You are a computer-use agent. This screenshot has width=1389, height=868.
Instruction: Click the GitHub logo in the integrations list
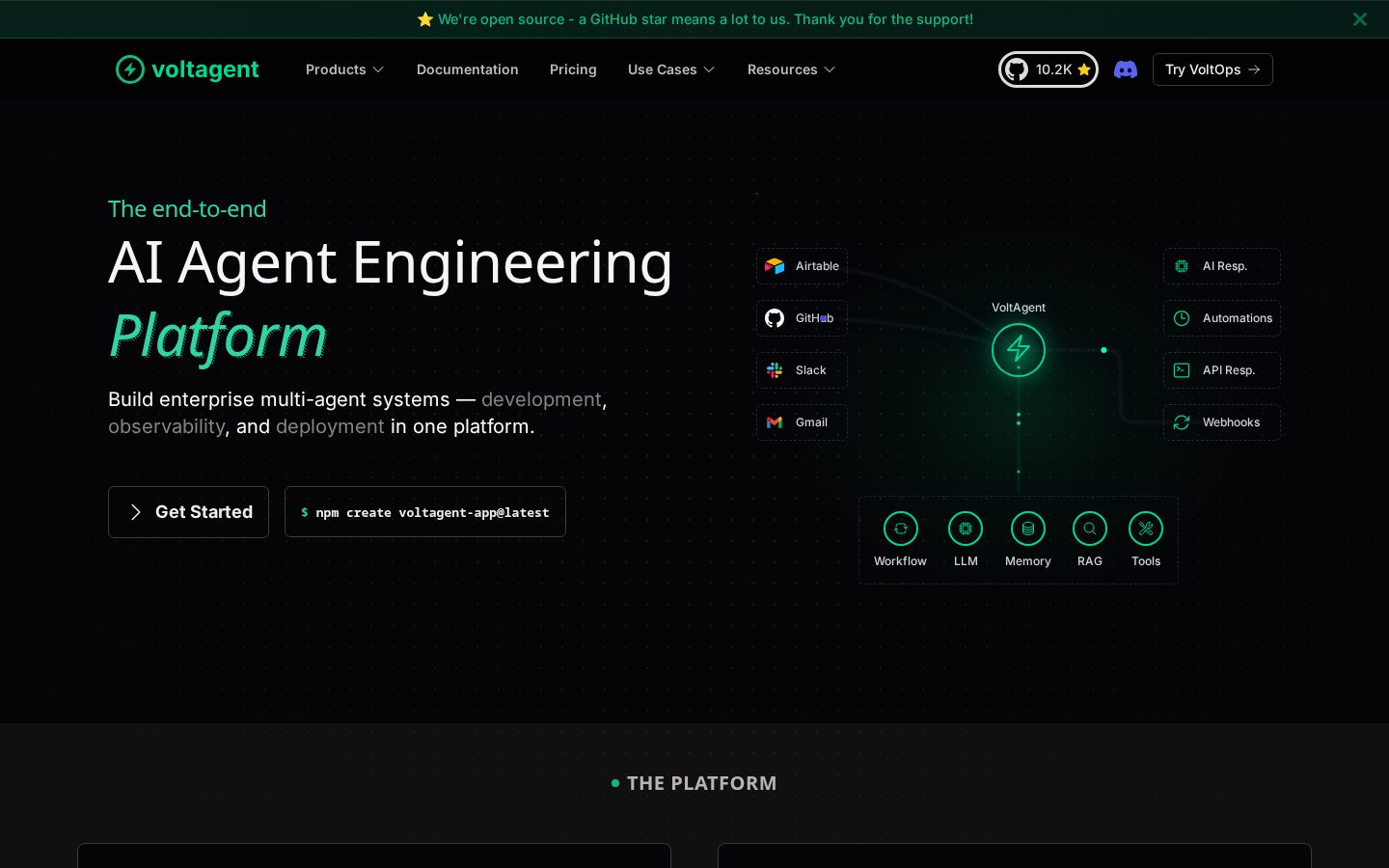pos(775,318)
